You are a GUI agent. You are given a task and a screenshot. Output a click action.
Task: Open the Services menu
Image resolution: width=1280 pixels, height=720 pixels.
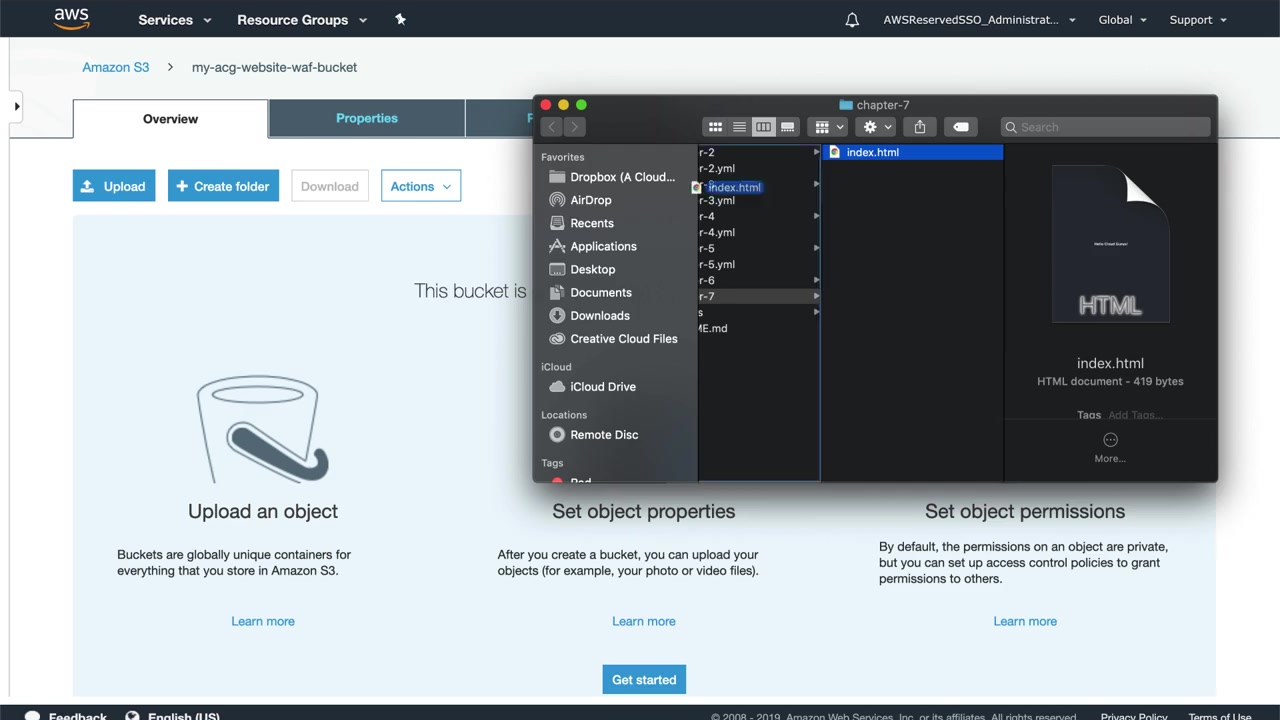tap(175, 19)
